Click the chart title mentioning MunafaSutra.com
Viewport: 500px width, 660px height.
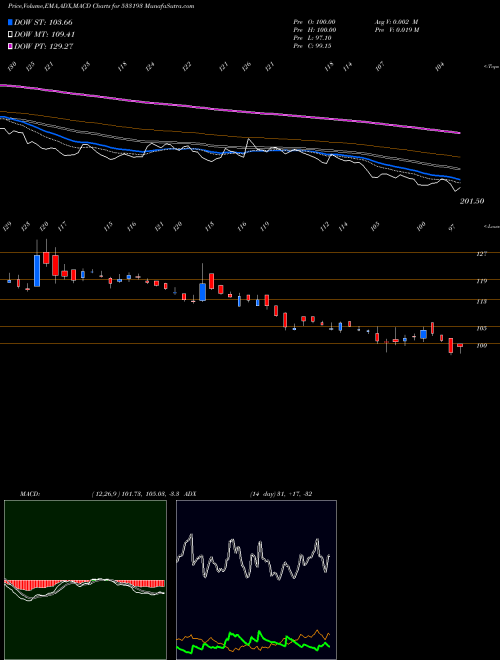pos(101,6)
